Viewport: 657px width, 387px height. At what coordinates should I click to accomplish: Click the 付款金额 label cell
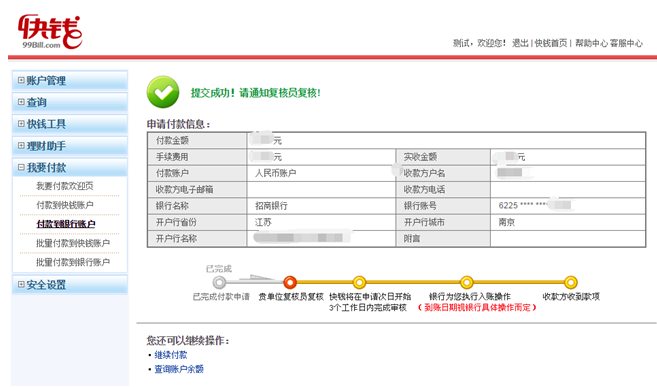point(197,140)
